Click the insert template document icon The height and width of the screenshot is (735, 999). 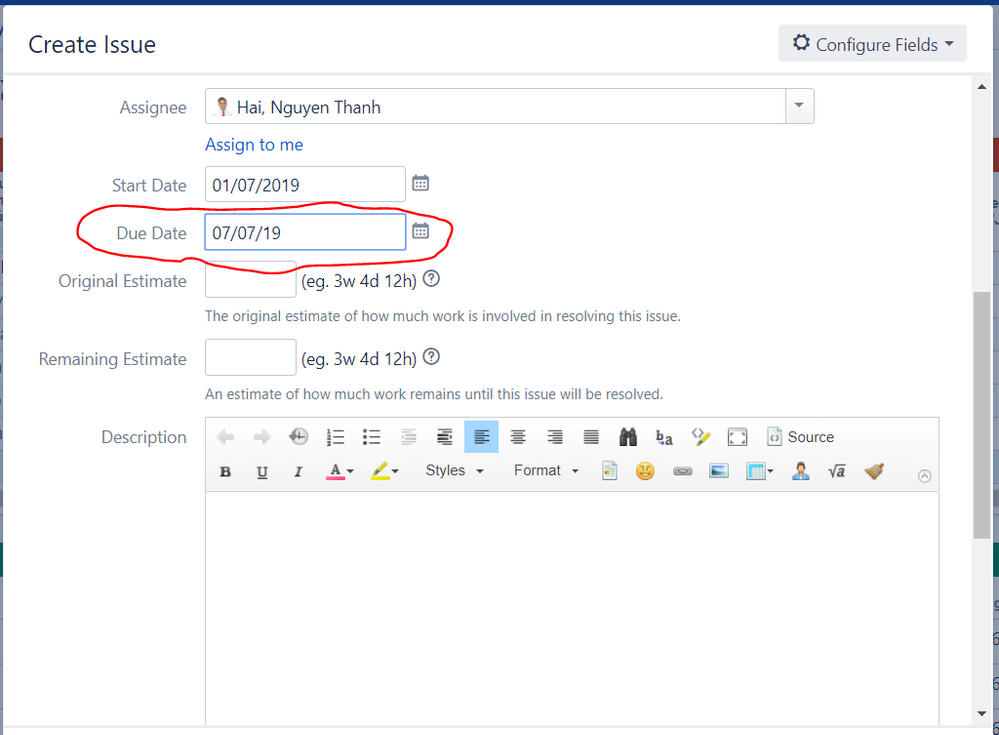click(610, 471)
